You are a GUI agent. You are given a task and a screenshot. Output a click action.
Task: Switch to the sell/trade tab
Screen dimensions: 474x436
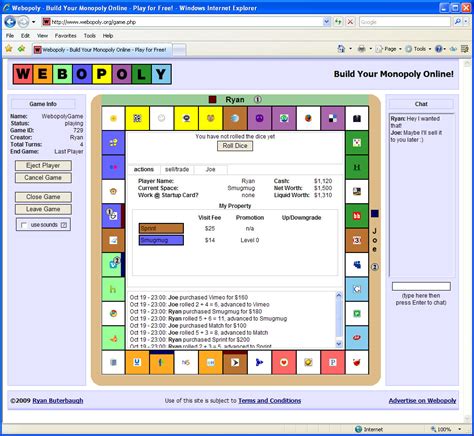point(177,169)
